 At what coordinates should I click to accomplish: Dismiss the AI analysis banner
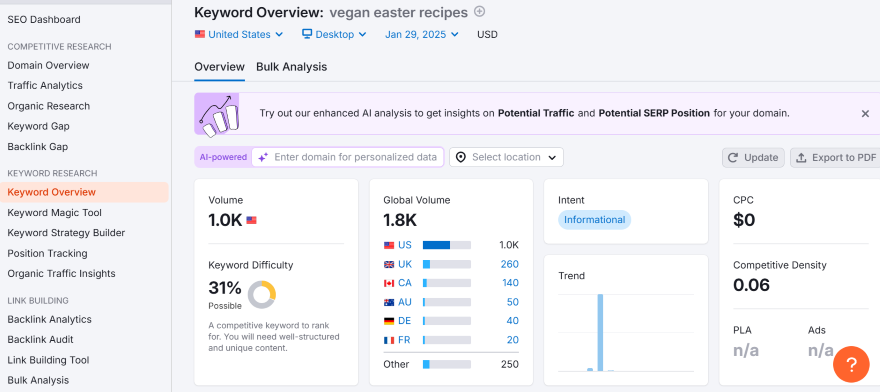pyautogui.click(x=865, y=113)
